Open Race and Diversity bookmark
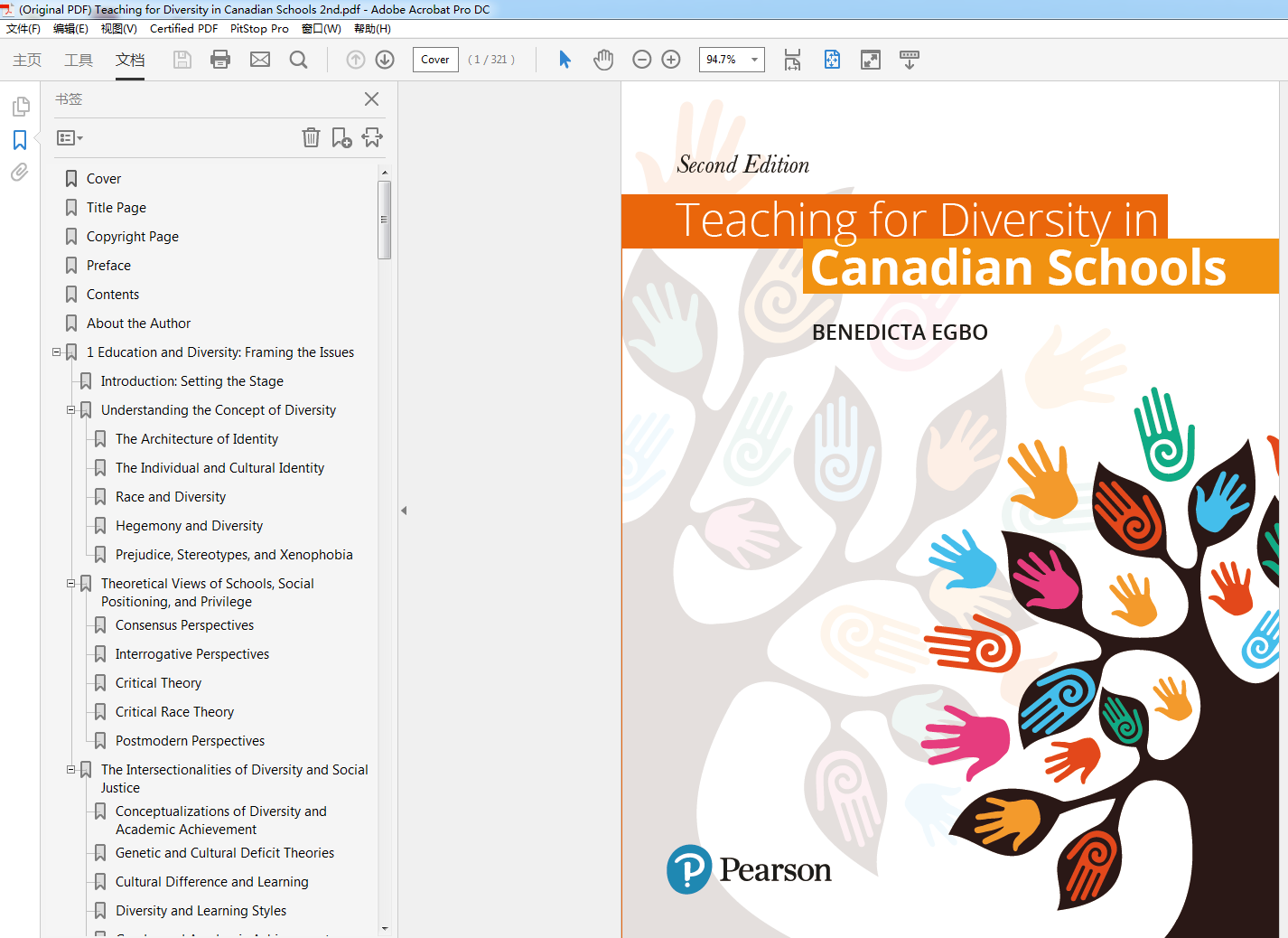Screen dimensions: 1288x938 pos(171,497)
